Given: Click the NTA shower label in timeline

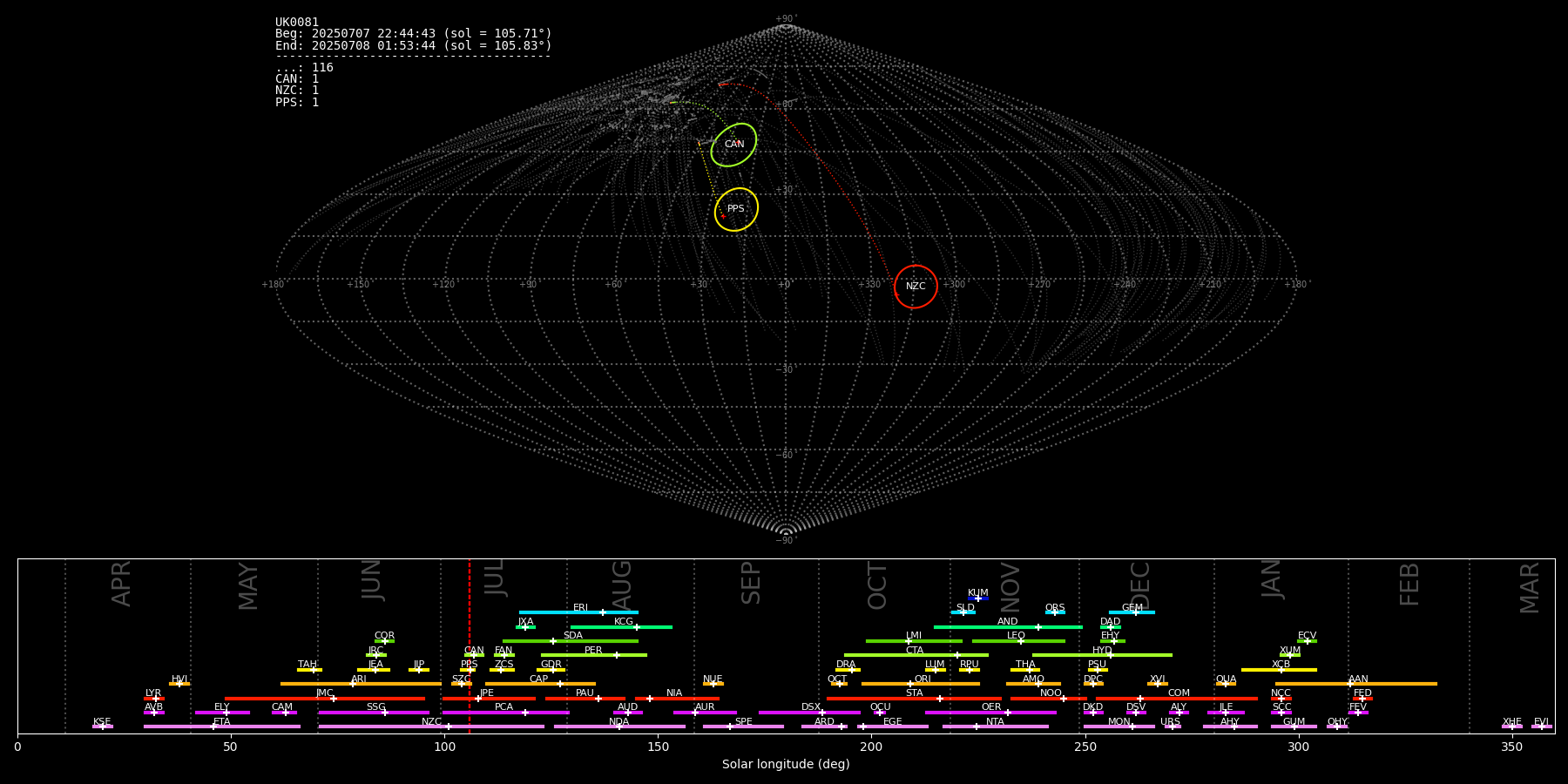Looking at the screenshot, I should tap(995, 722).
